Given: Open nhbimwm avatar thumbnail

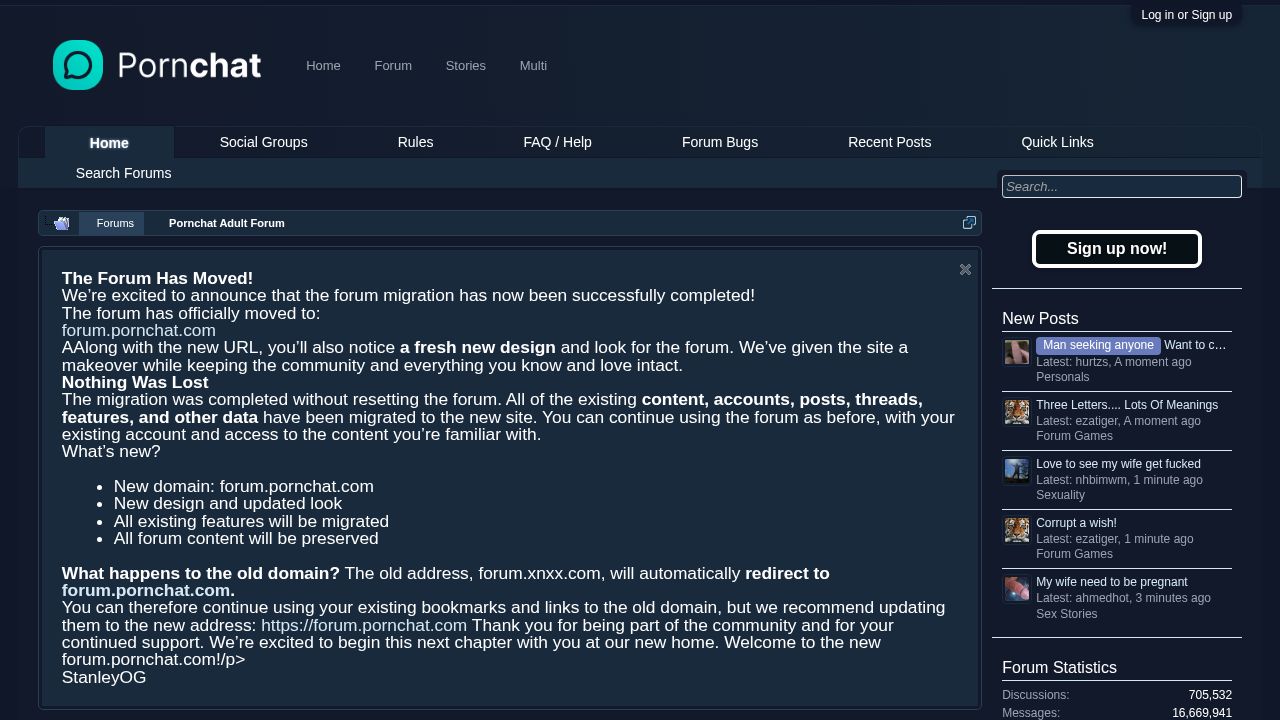Looking at the screenshot, I should [1017, 470].
